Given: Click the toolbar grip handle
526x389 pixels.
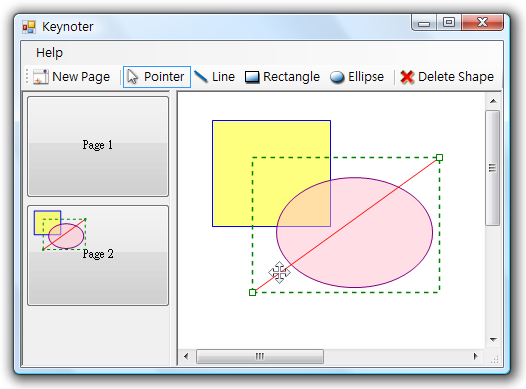Looking at the screenshot, I should 27,77.
